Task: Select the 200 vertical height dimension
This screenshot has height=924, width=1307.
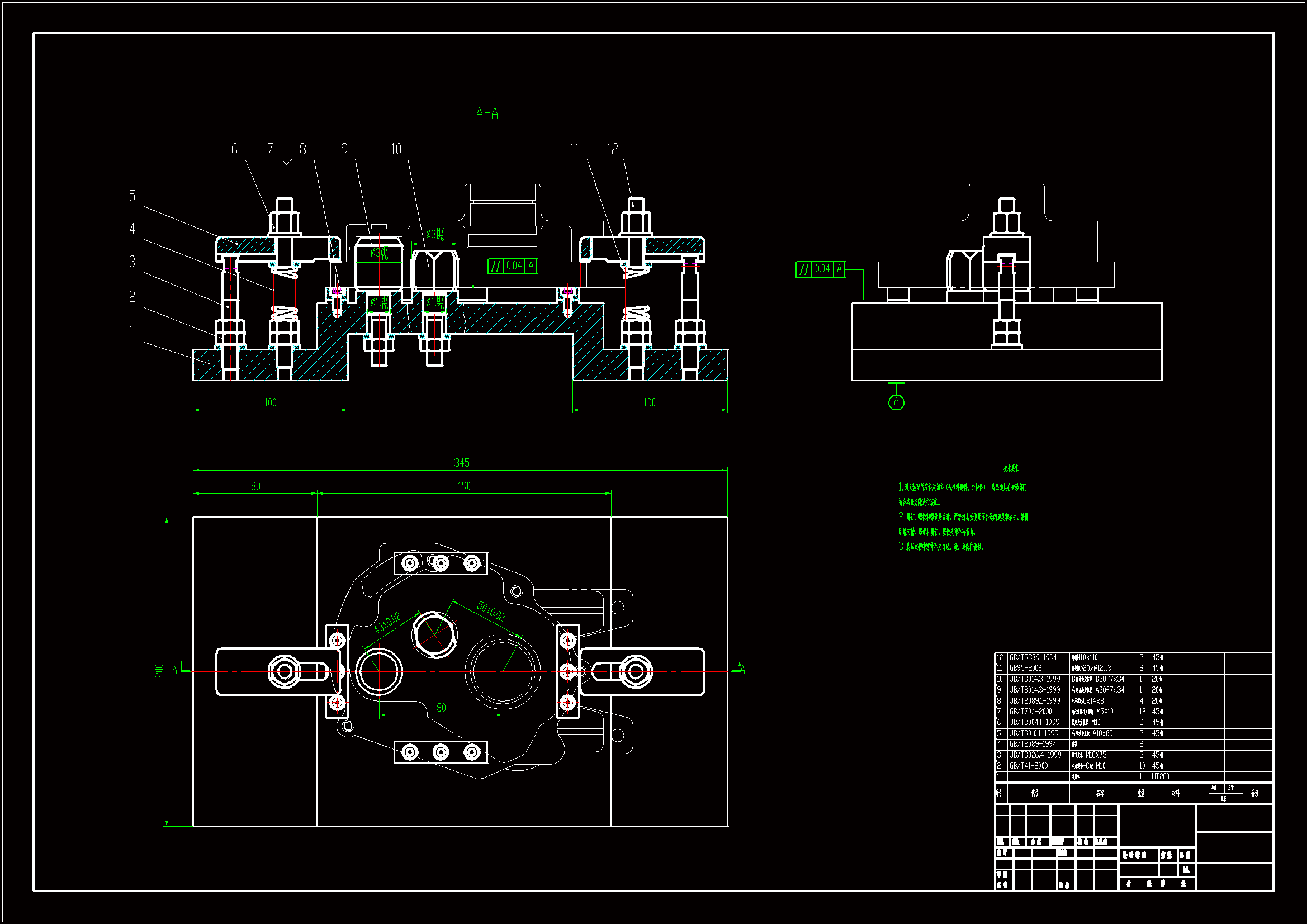Action: [x=159, y=671]
